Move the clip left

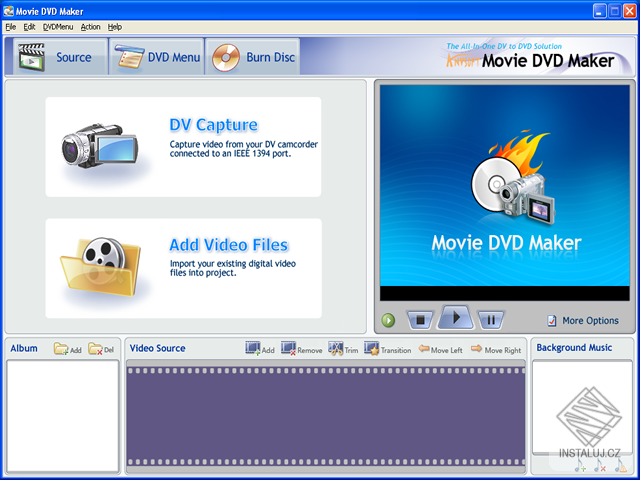[x=440, y=350]
